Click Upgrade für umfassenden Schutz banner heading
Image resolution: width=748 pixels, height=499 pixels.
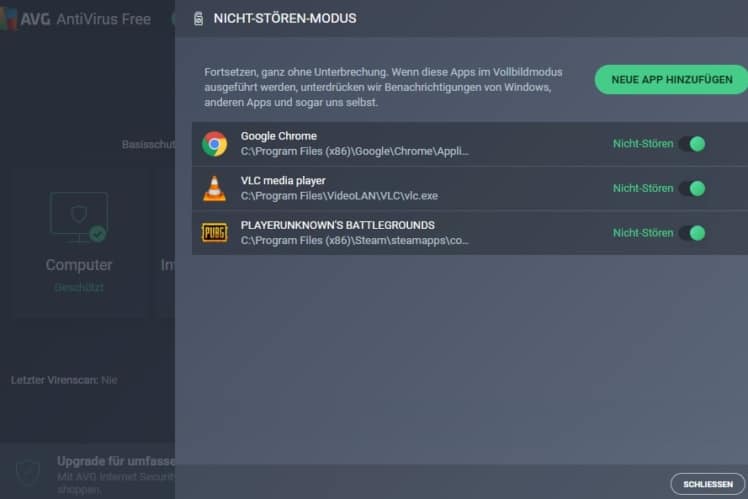[116, 461]
